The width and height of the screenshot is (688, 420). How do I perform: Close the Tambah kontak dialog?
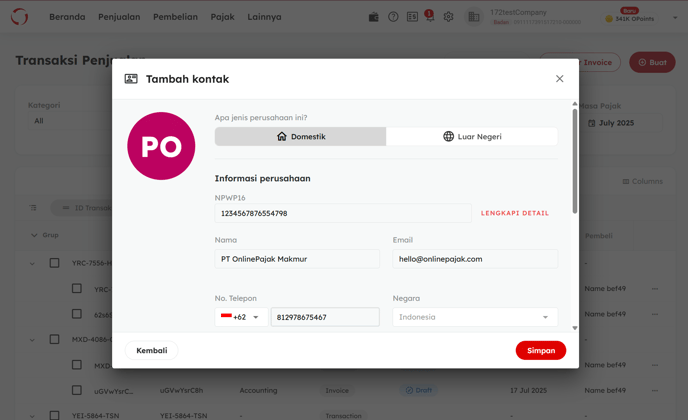coord(559,79)
